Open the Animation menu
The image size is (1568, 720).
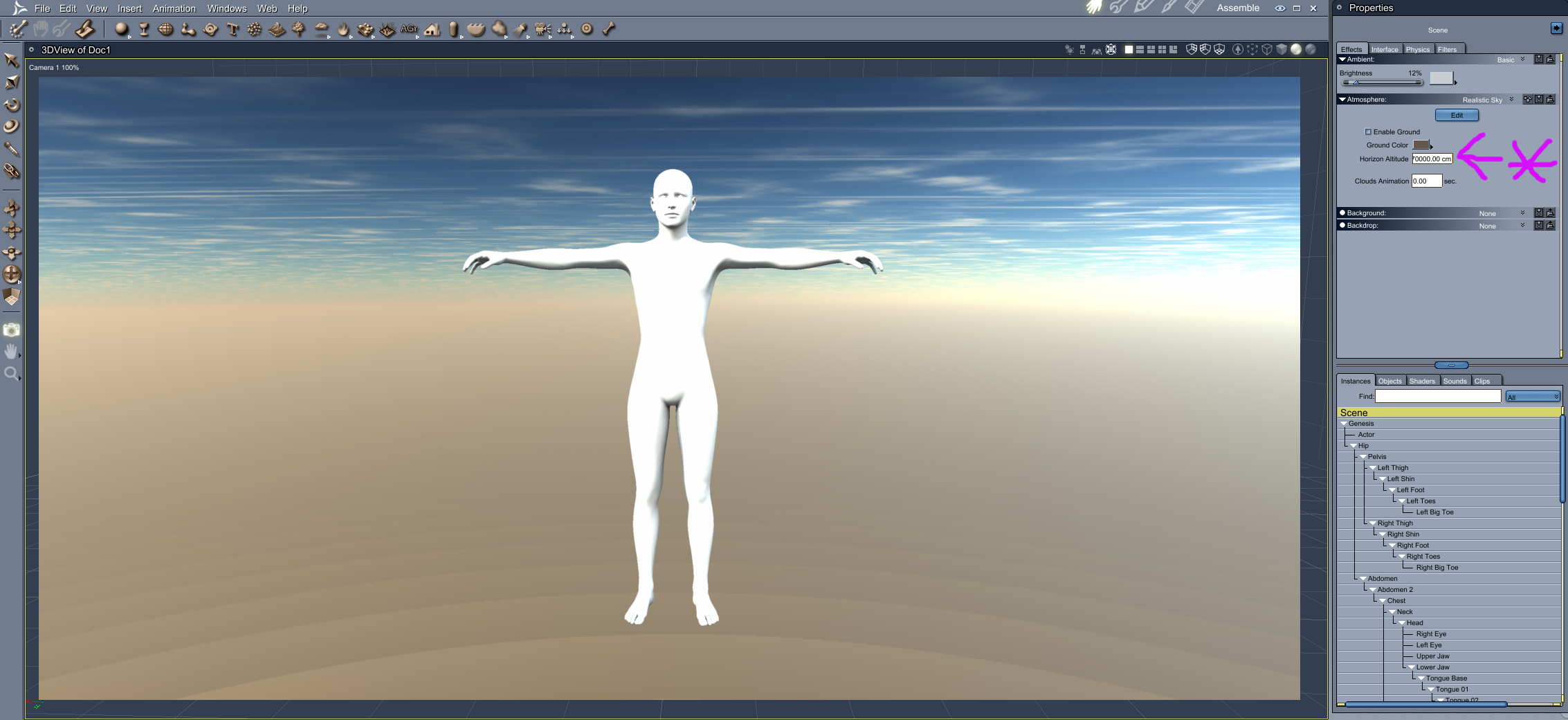pyautogui.click(x=174, y=8)
